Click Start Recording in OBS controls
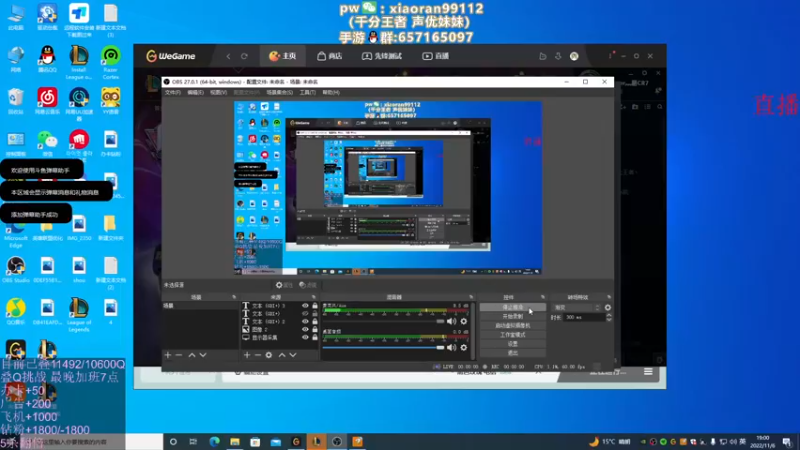This screenshot has width=800, height=450. click(513, 317)
